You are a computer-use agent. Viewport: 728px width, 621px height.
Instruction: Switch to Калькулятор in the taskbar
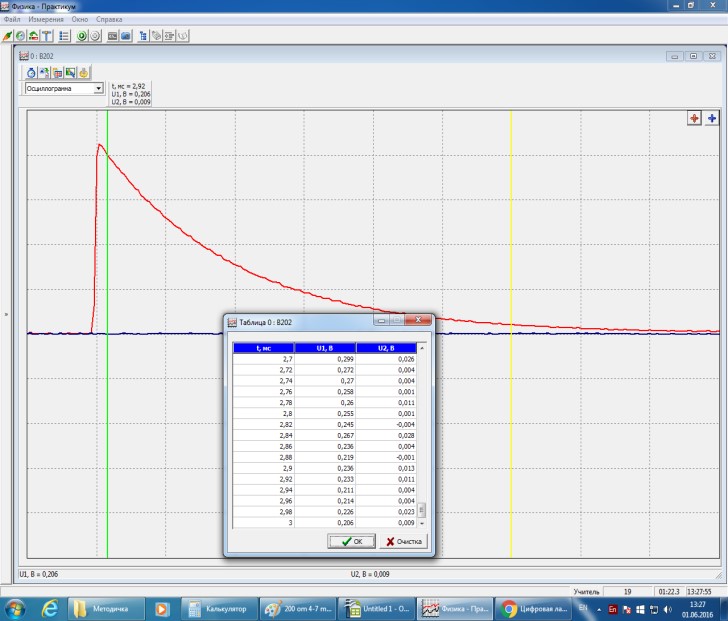(x=219, y=608)
